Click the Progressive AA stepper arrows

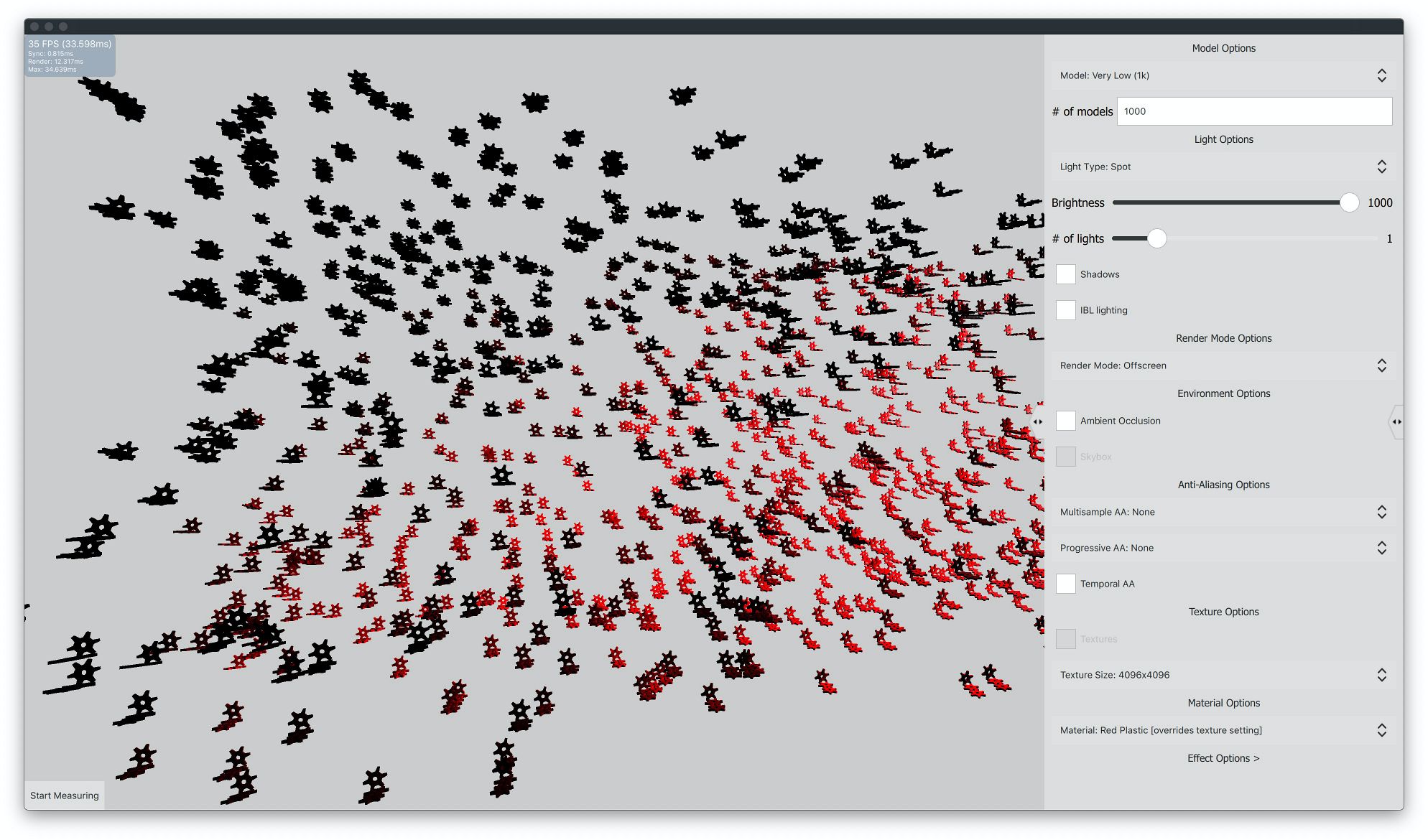1381,548
